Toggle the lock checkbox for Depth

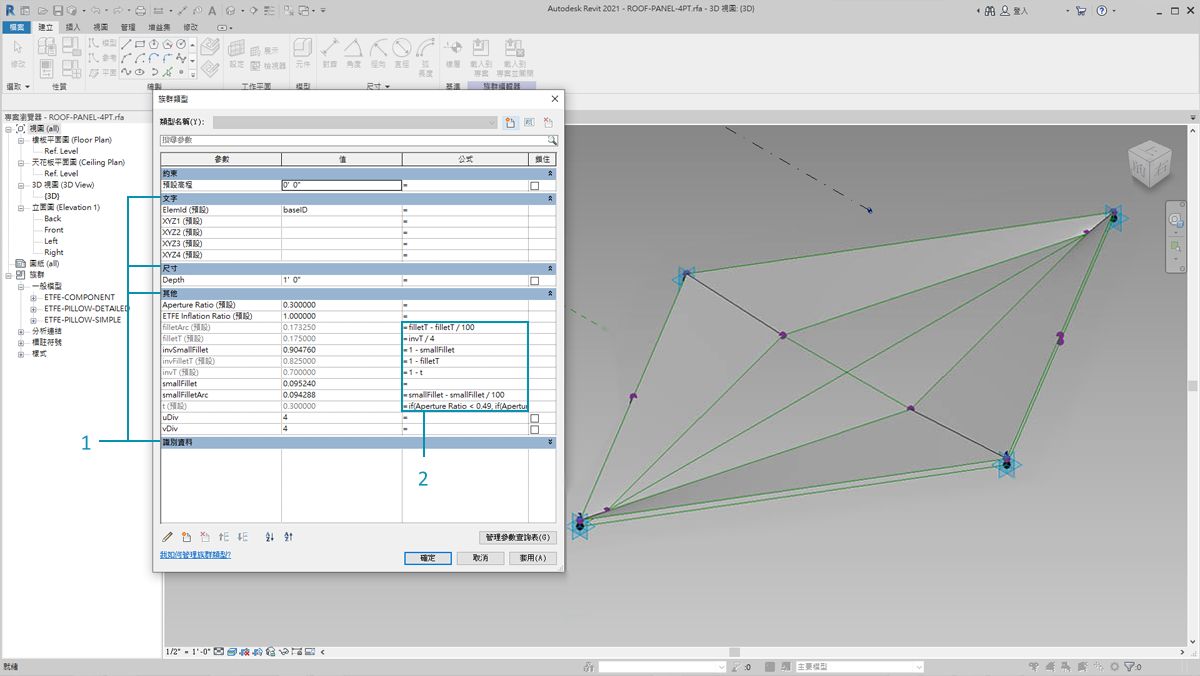[534, 281]
